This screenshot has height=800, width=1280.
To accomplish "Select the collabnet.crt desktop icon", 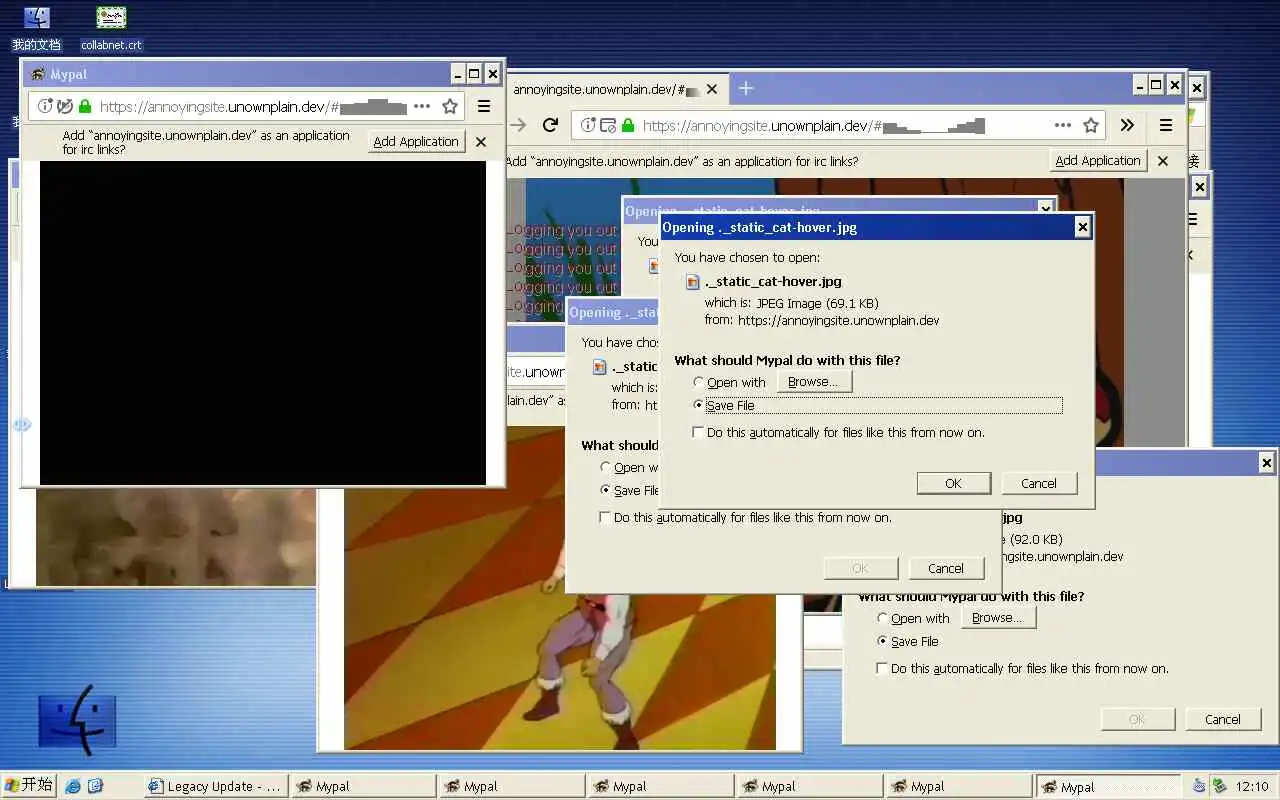I will click(x=111, y=29).
